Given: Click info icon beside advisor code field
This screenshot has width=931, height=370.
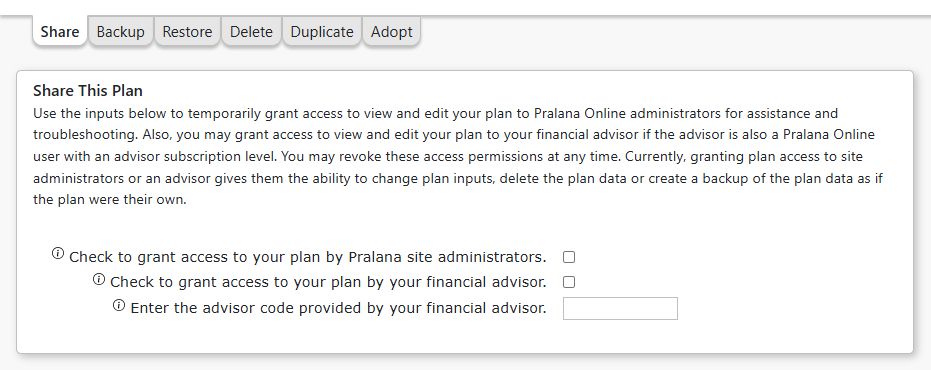Looking at the screenshot, I should click(119, 305).
